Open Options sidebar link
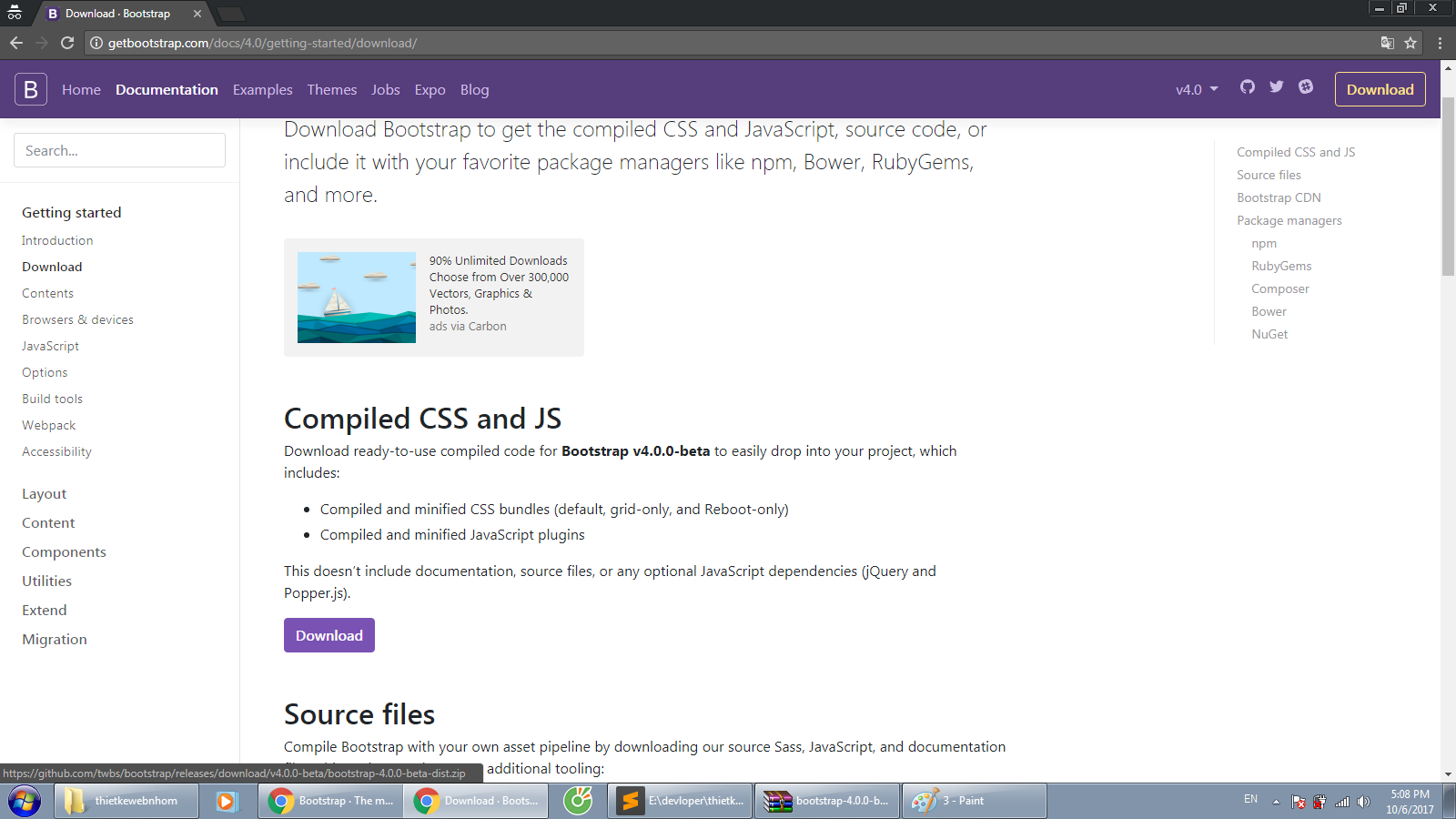The image size is (1456, 819). click(45, 372)
